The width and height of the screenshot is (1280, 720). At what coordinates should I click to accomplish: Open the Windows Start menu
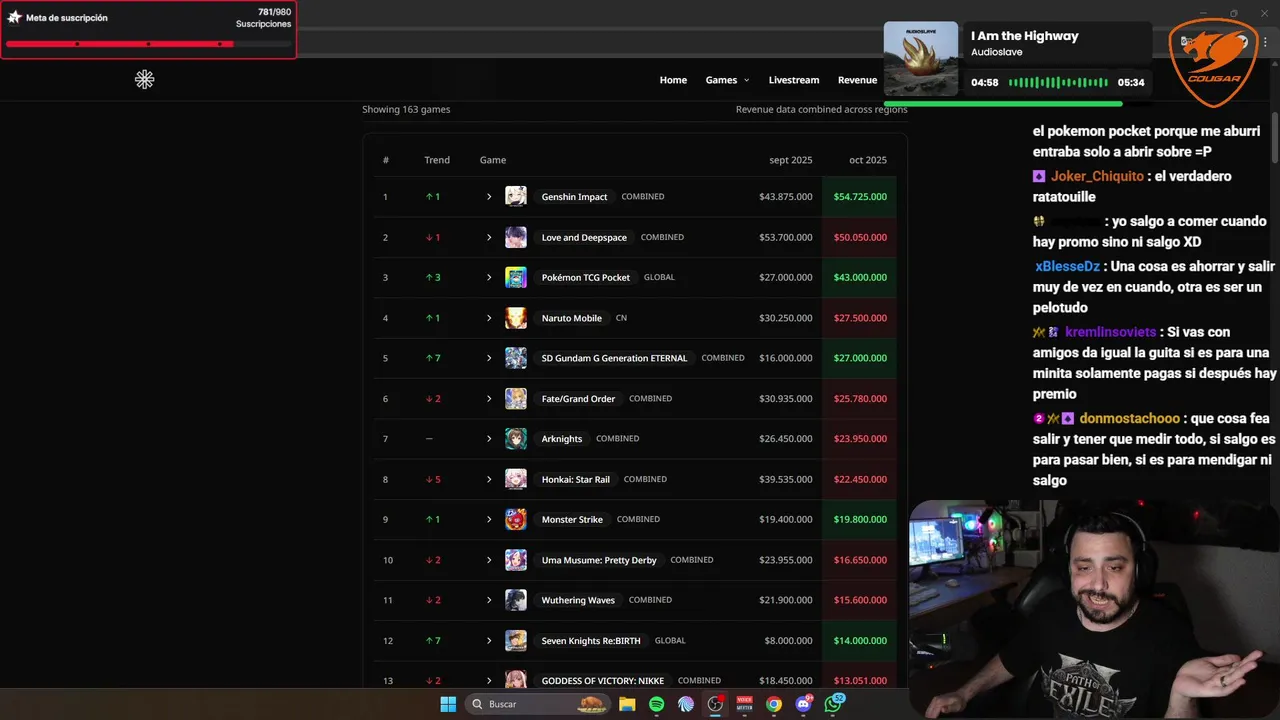coord(448,704)
